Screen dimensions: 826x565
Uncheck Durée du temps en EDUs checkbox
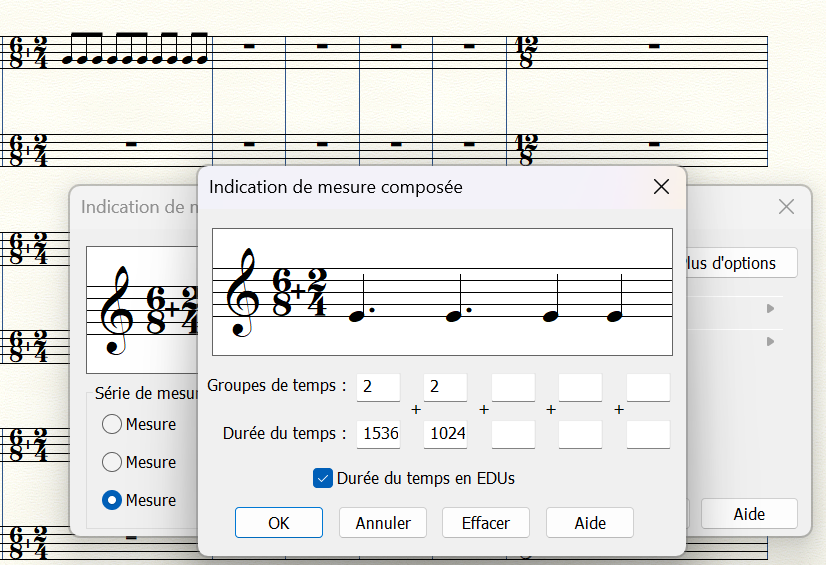click(x=323, y=478)
